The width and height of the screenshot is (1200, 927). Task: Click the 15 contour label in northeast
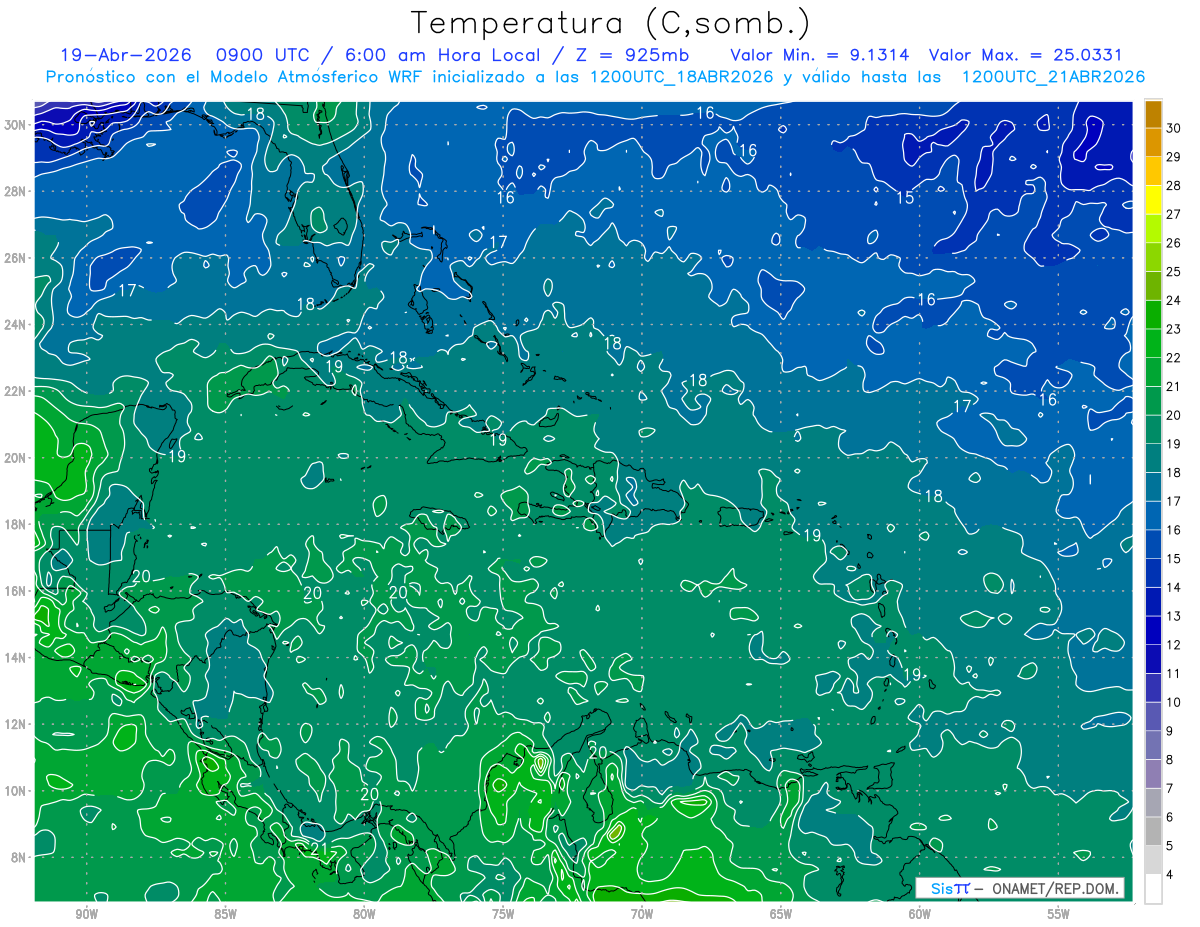(905, 198)
